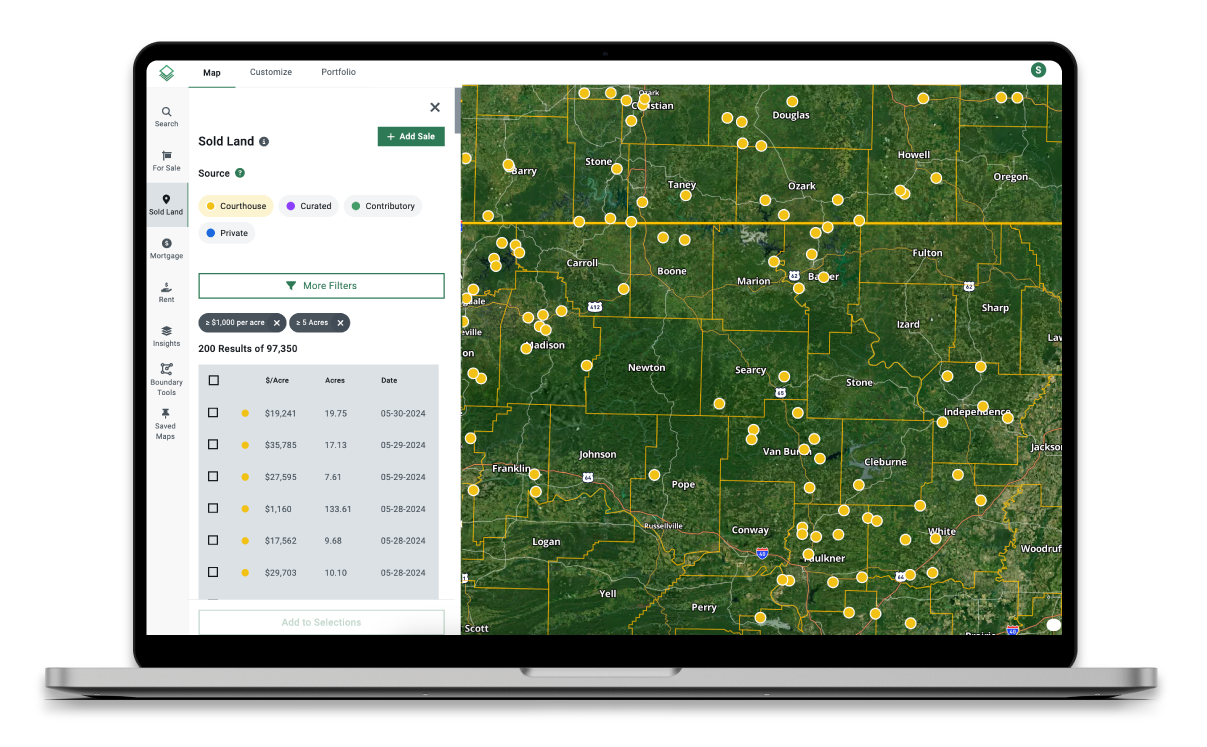Check the box for the $35,785 sale
This screenshot has width=1207, height=747.
213,445
